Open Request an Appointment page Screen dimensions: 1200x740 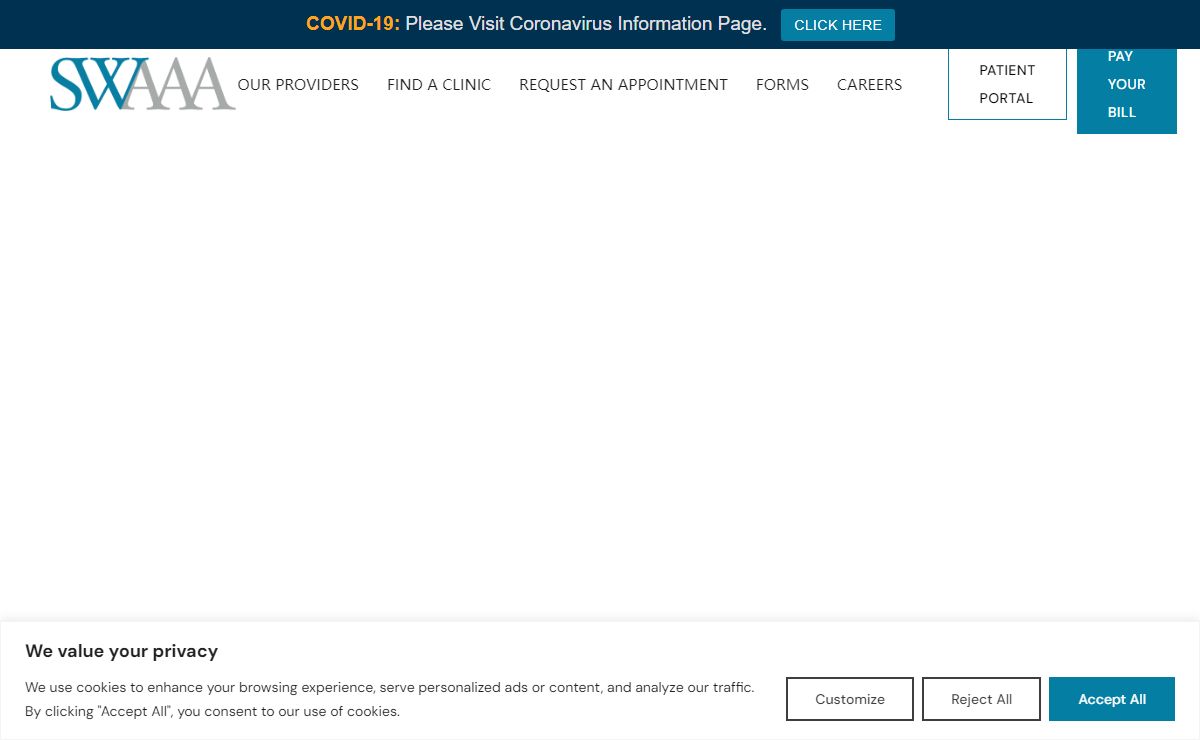[623, 85]
